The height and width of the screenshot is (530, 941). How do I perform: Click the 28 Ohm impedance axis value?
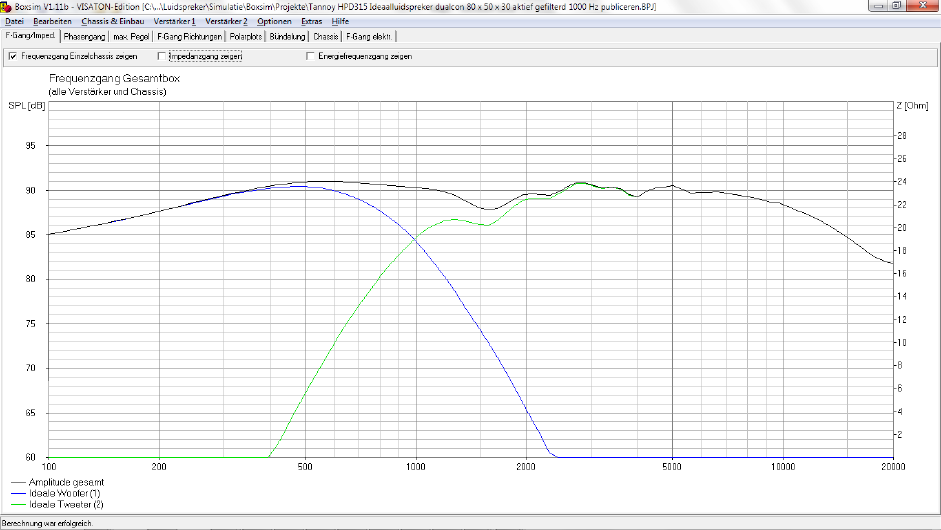pyautogui.click(x=901, y=136)
